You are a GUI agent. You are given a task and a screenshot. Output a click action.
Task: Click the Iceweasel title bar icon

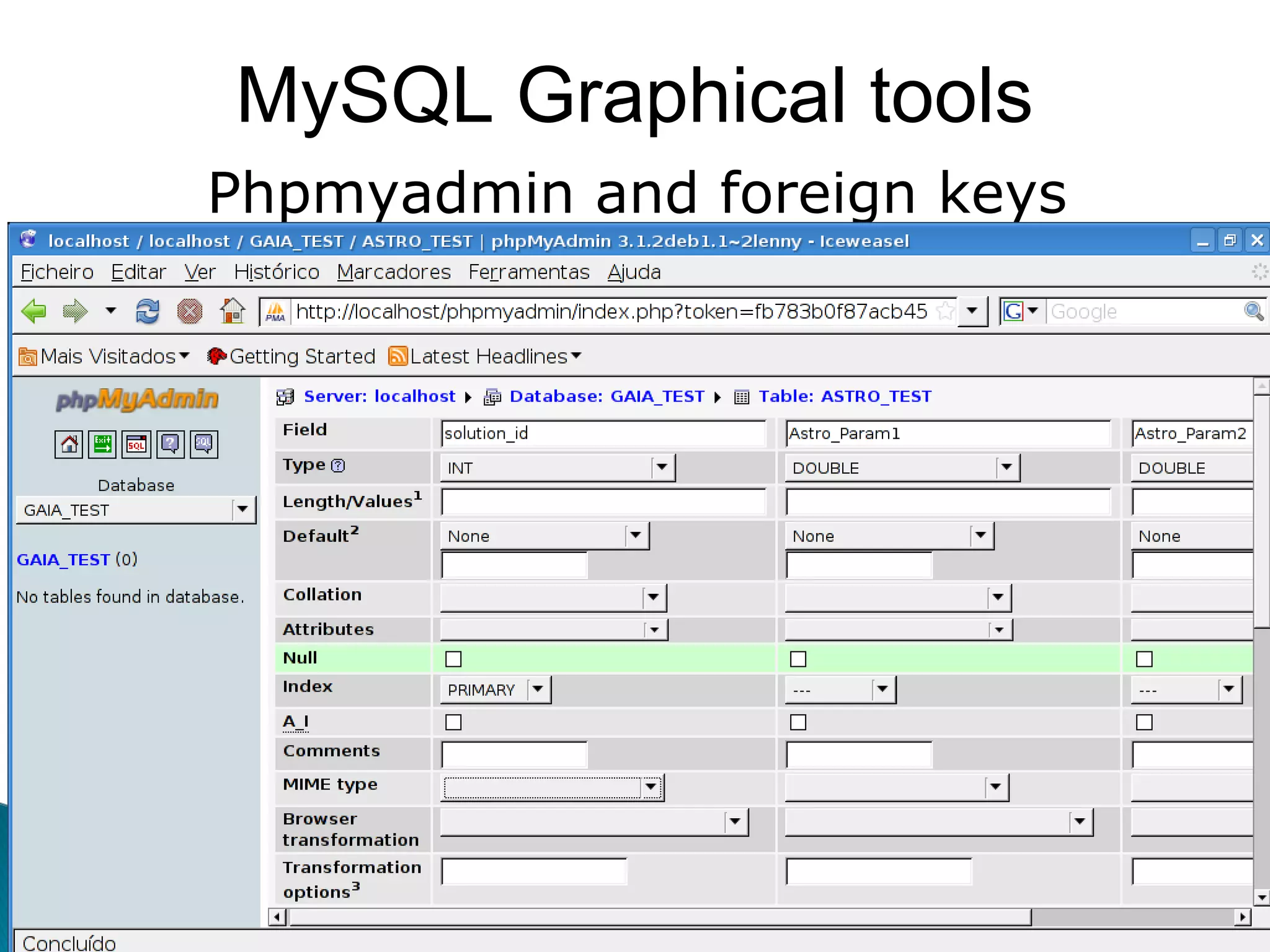pos(29,240)
